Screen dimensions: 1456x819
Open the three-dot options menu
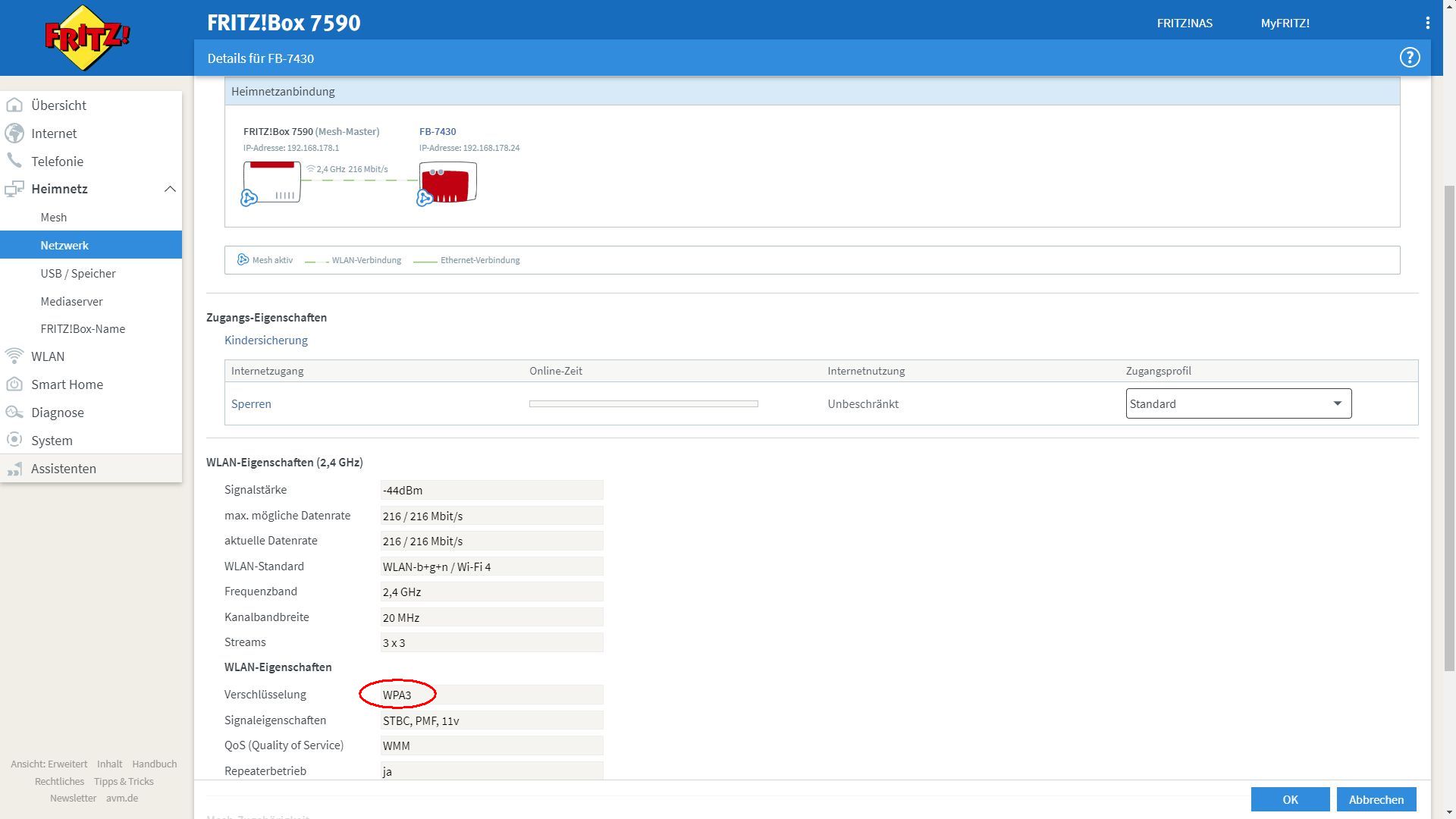1427,23
